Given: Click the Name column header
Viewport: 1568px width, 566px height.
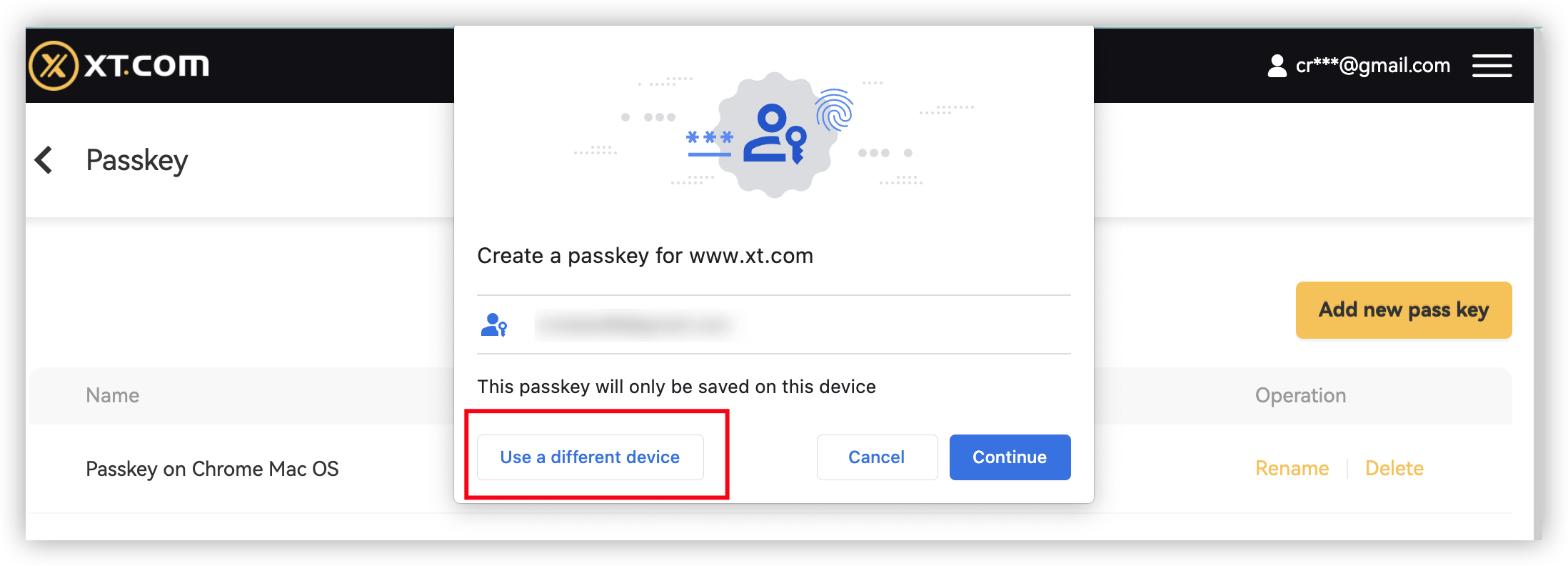Looking at the screenshot, I should tap(113, 395).
